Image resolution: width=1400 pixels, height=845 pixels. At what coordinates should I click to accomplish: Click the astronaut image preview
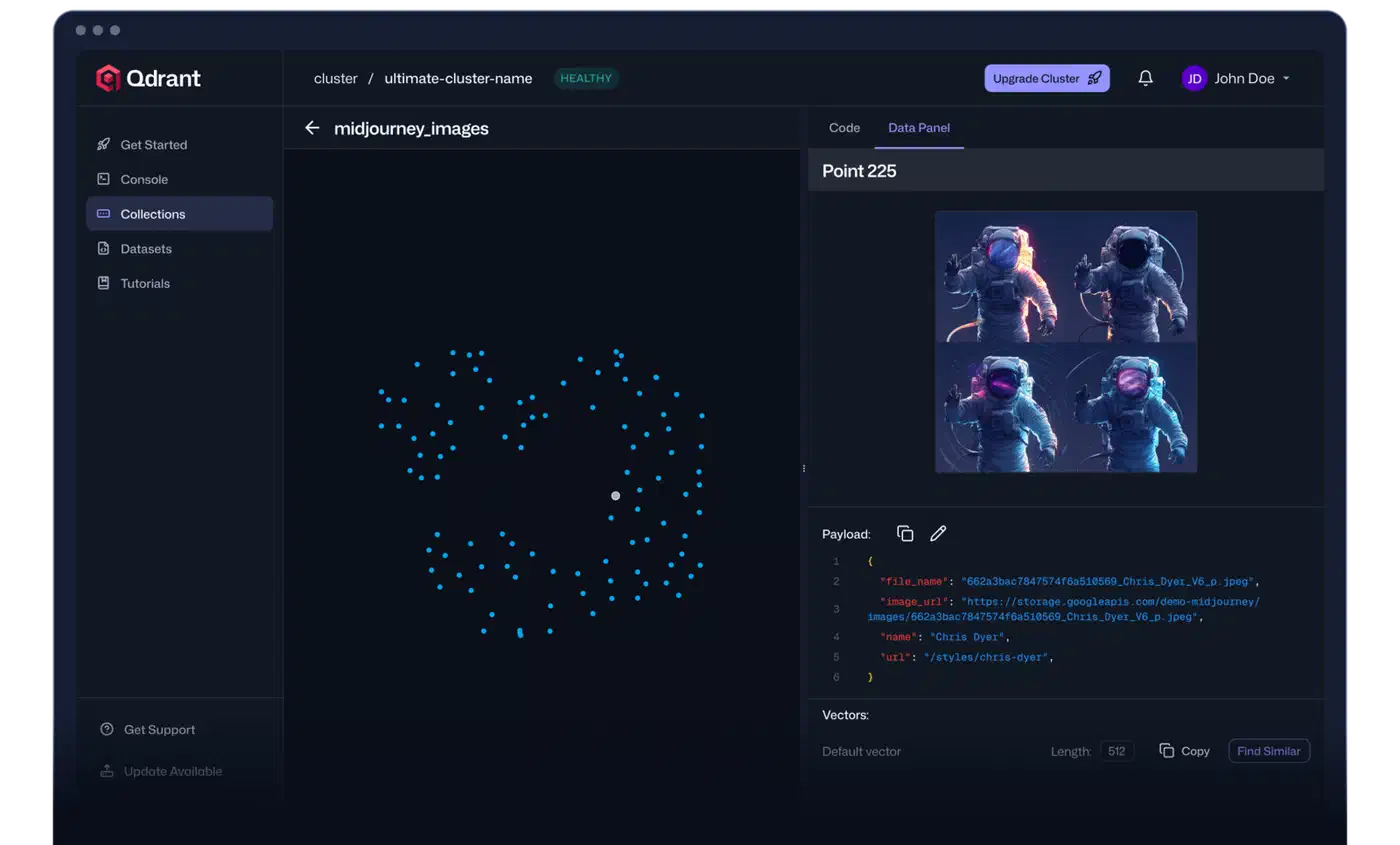pyautogui.click(x=1065, y=341)
